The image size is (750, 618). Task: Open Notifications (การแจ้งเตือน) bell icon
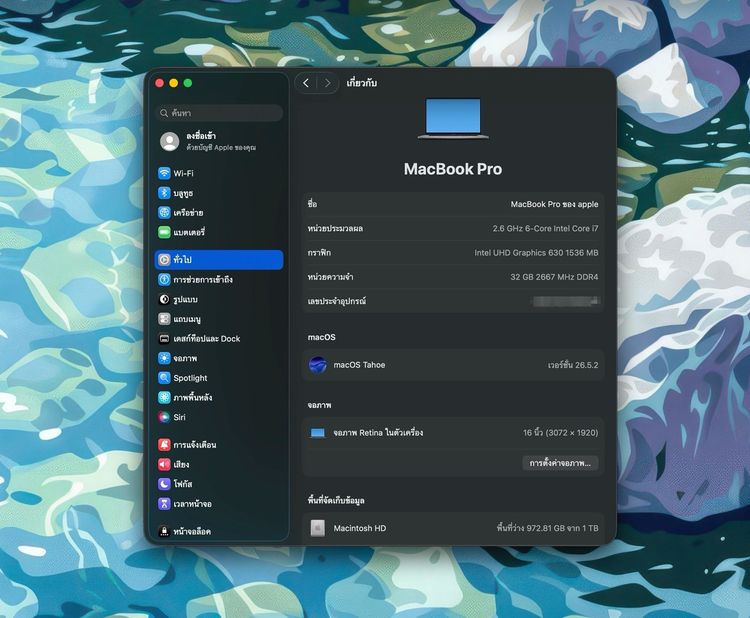164,445
